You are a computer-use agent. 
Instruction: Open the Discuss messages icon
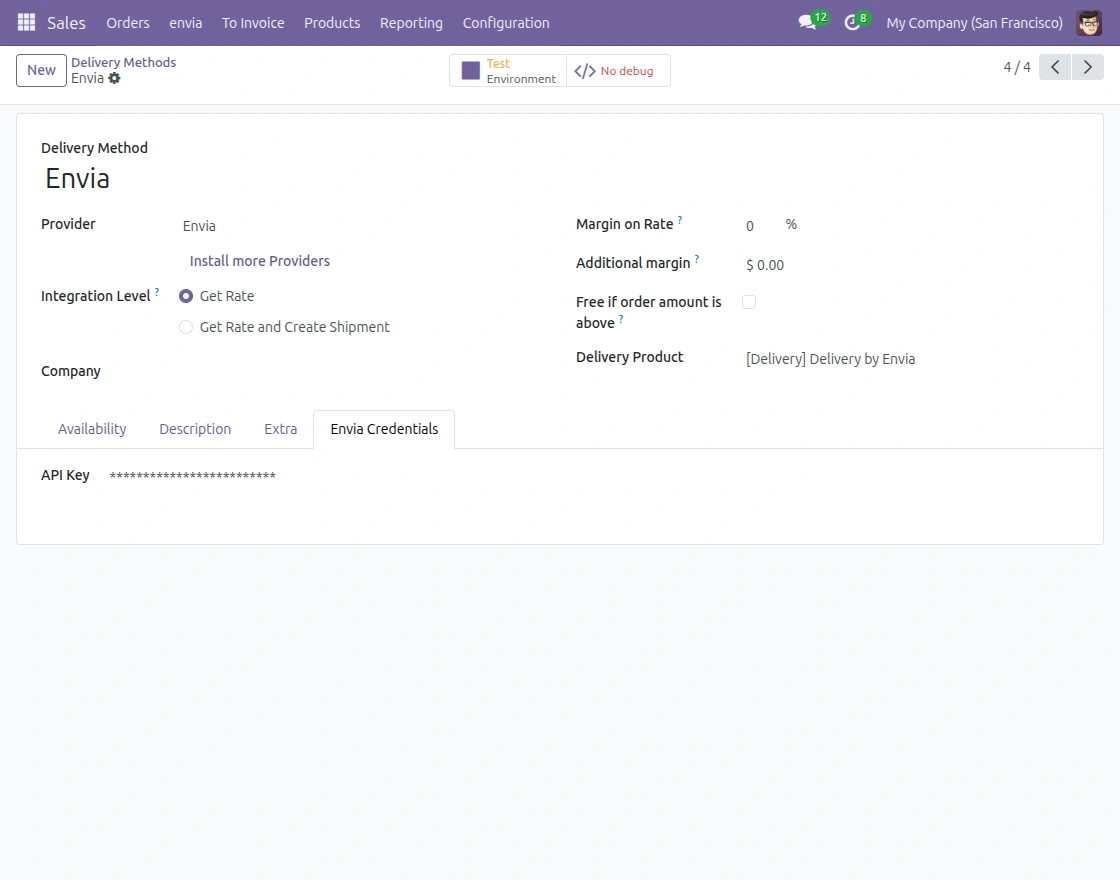tap(808, 22)
